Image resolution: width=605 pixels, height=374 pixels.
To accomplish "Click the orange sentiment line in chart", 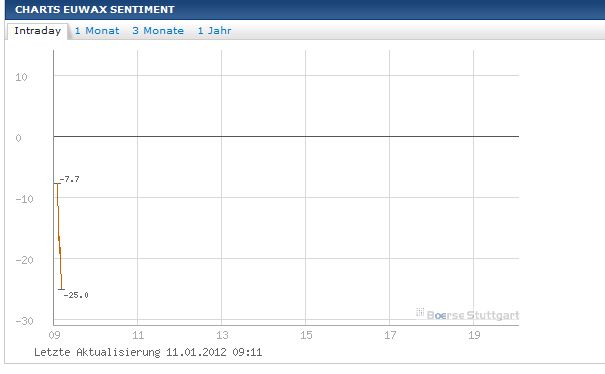I will [x=59, y=236].
